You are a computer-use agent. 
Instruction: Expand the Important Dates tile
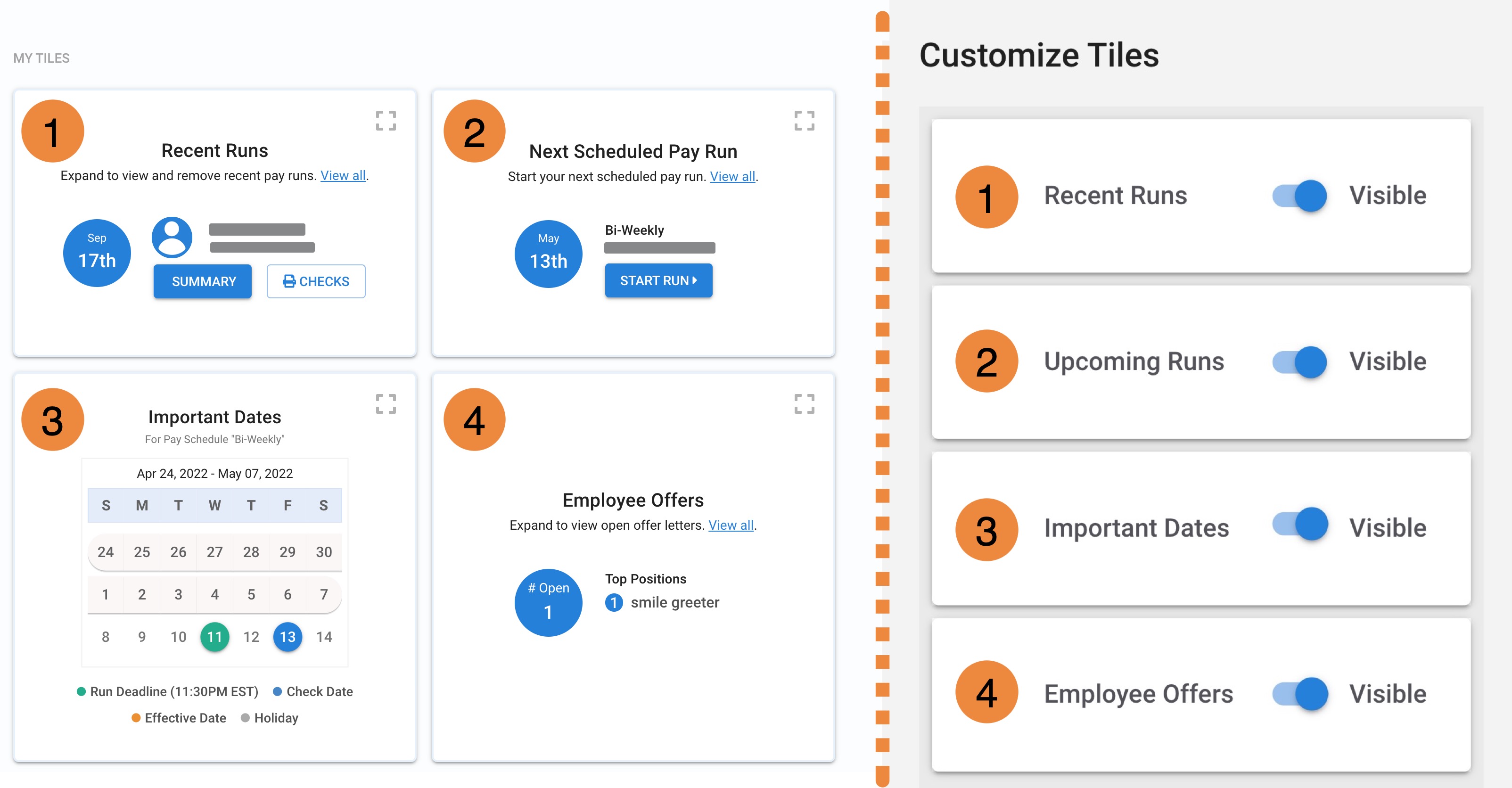point(386,404)
